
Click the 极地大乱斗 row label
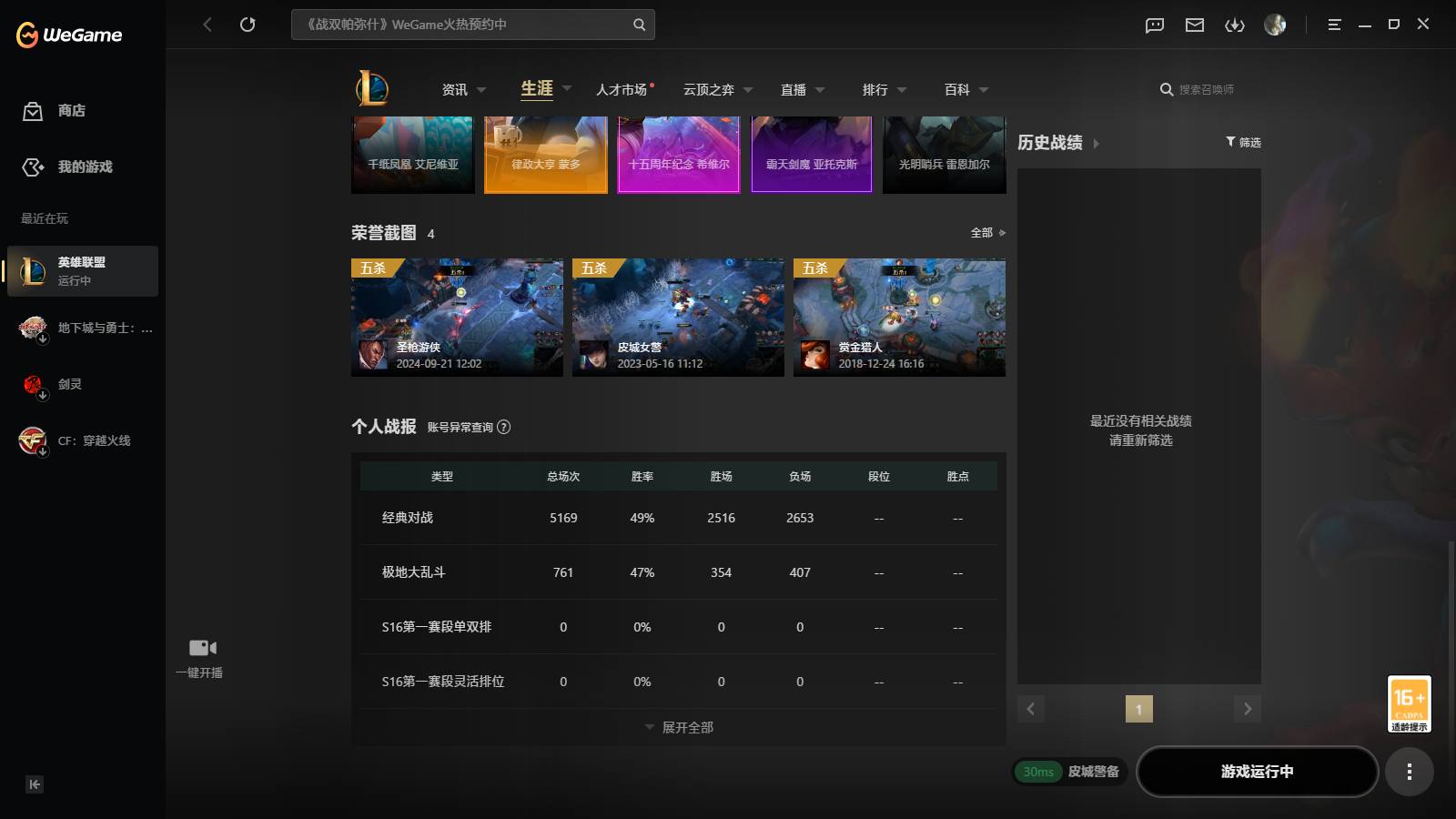(414, 572)
